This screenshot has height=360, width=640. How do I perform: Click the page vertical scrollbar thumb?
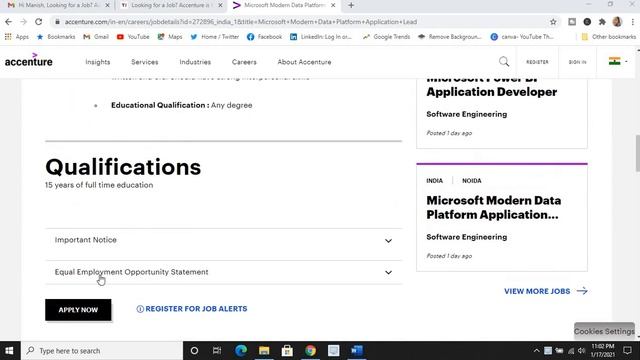point(638,153)
